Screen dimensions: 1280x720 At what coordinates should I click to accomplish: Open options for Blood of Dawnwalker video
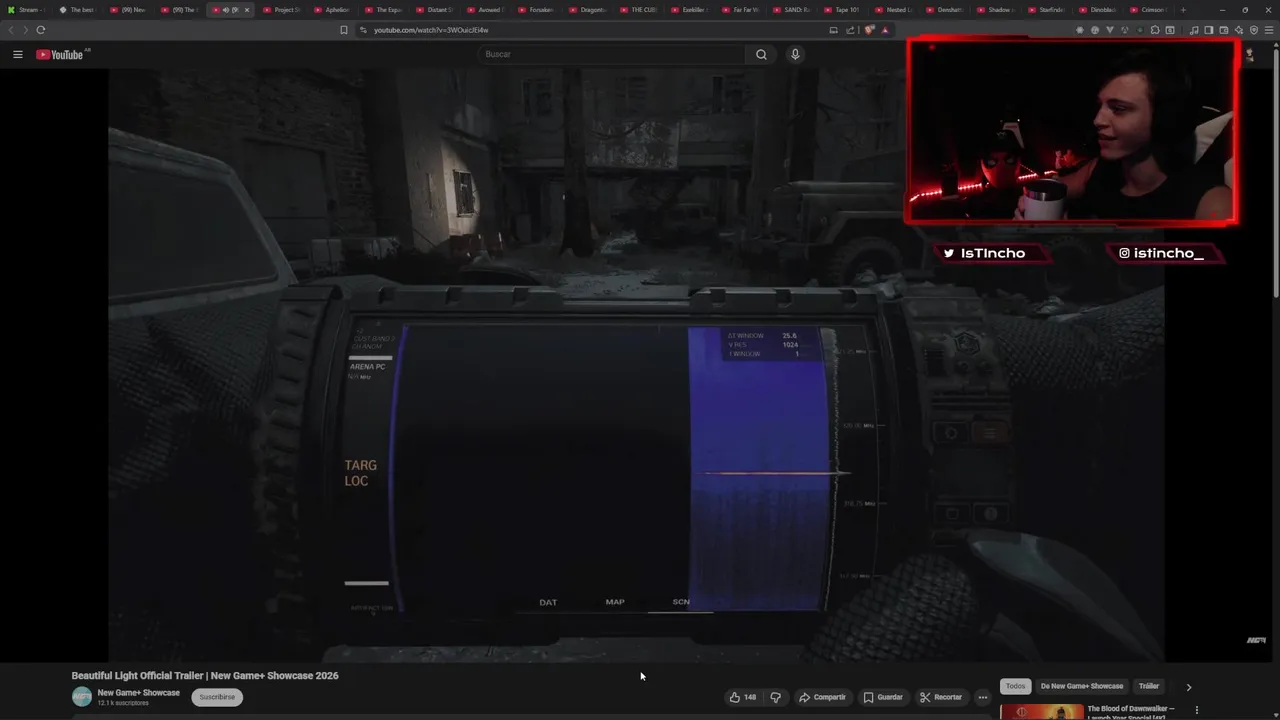1196,710
